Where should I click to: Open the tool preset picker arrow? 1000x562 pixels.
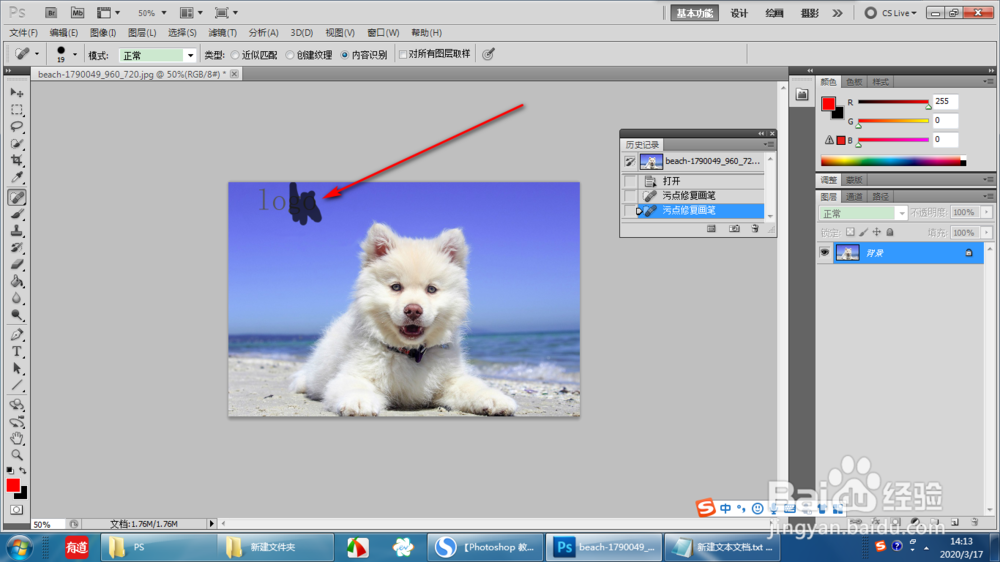(x=36, y=54)
